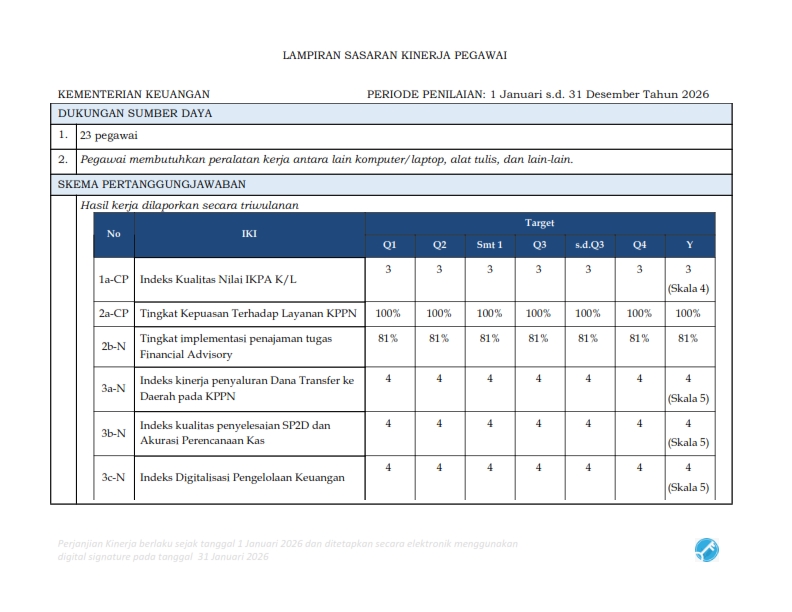Select the 'Hasil kerja dilaporkan secara triwulanan' text
Viewport: 792px width, 612px height.
tap(189, 205)
